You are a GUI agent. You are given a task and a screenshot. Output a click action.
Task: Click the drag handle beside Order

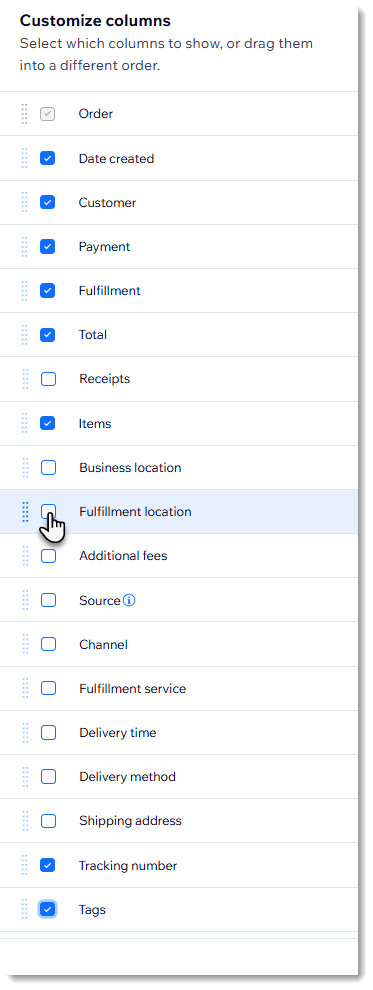click(25, 114)
